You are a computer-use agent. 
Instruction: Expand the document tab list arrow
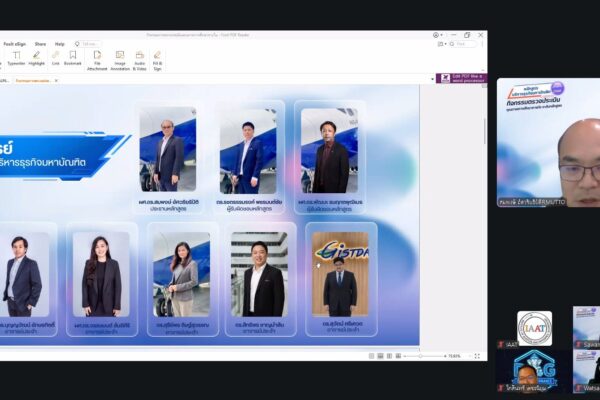[x=433, y=79]
